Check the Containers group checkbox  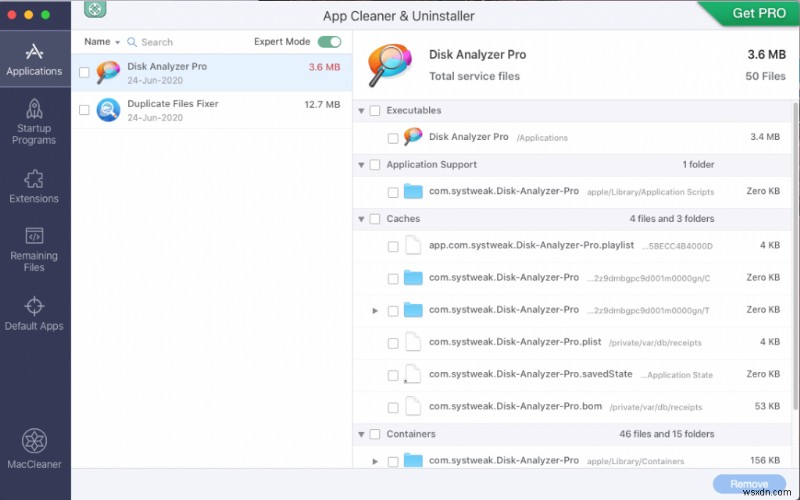pyautogui.click(x=375, y=434)
